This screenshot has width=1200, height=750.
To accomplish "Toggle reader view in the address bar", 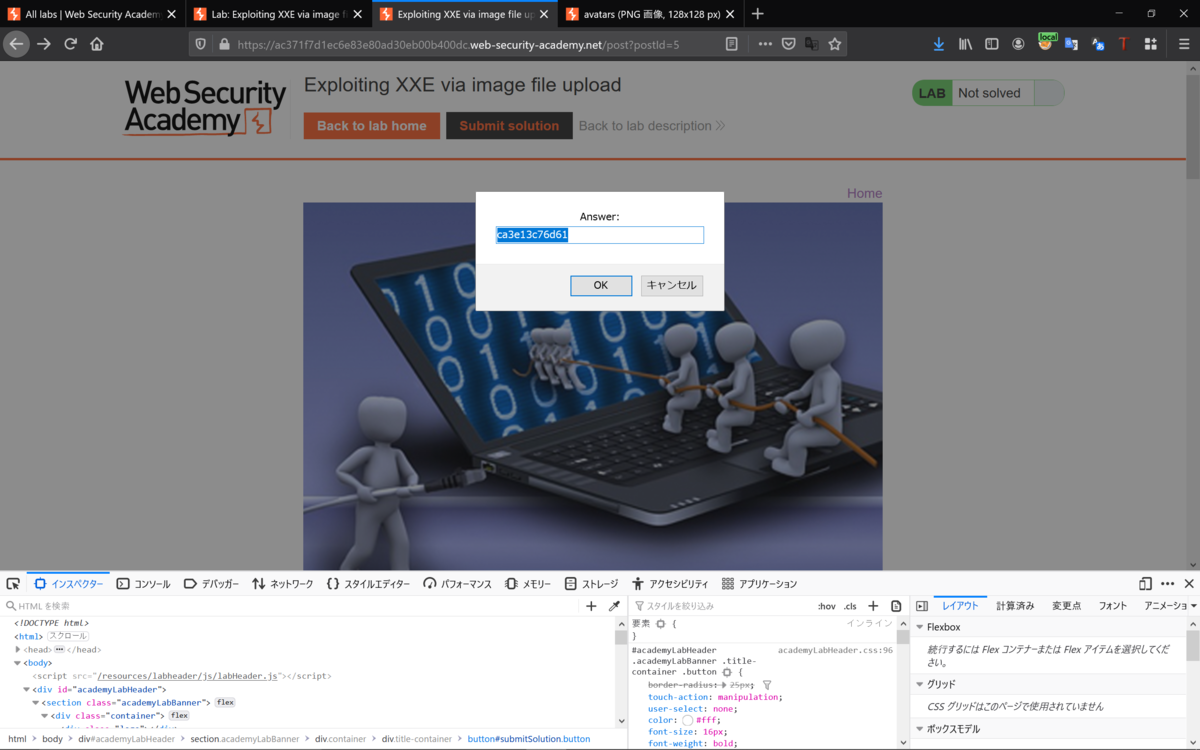I will [732, 44].
